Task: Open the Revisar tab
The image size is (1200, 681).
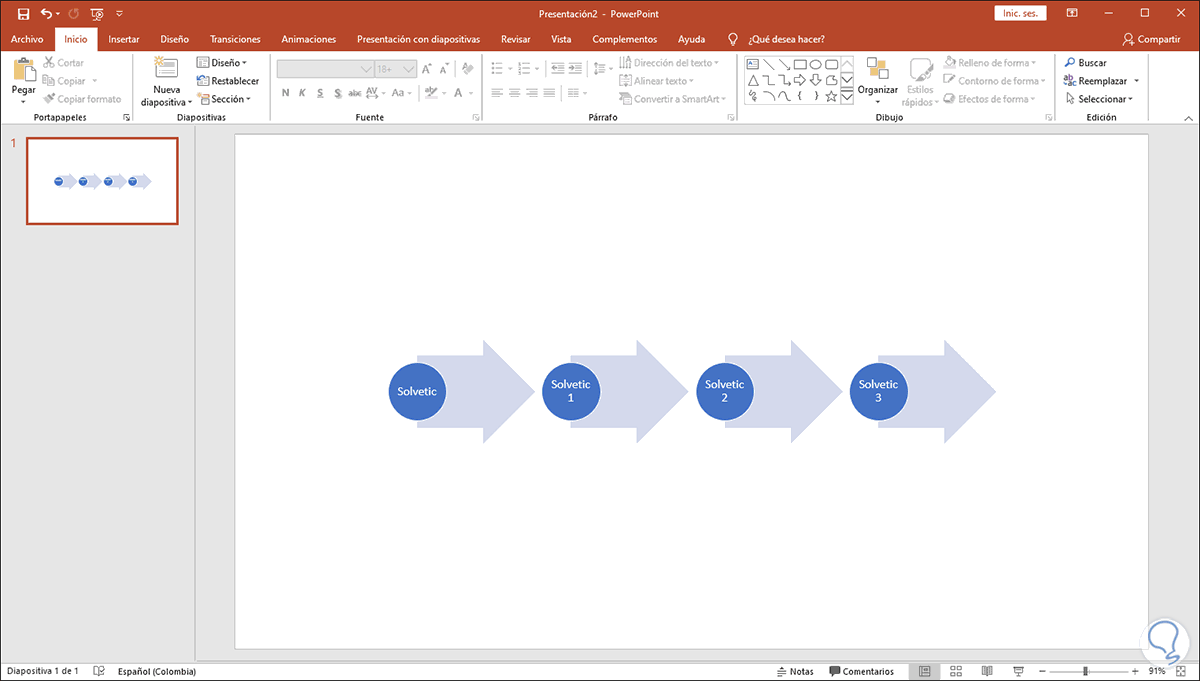Action: (x=516, y=39)
